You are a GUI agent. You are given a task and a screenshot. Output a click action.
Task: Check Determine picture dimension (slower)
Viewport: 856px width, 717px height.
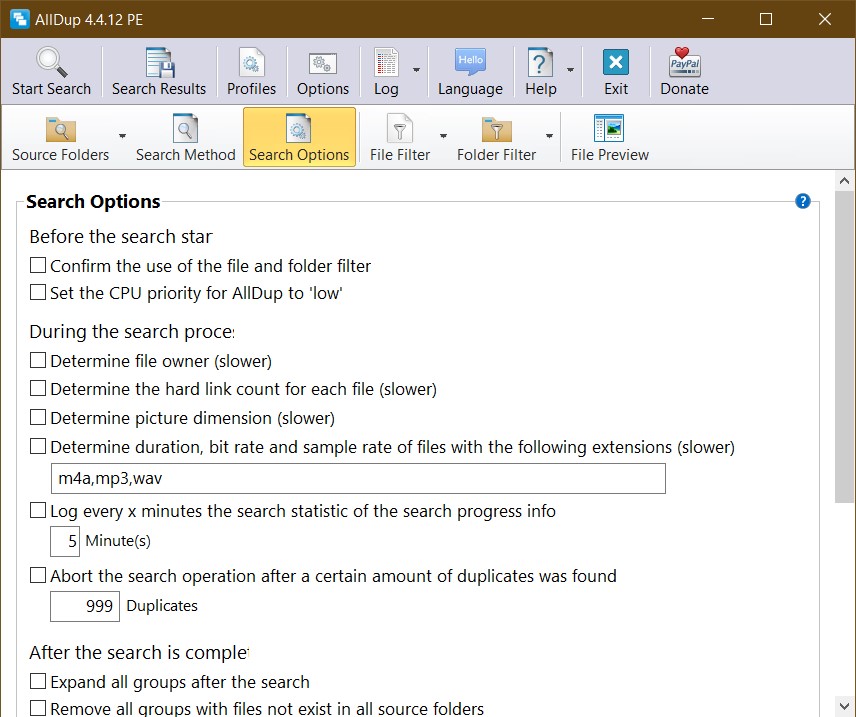tap(38, 417)
